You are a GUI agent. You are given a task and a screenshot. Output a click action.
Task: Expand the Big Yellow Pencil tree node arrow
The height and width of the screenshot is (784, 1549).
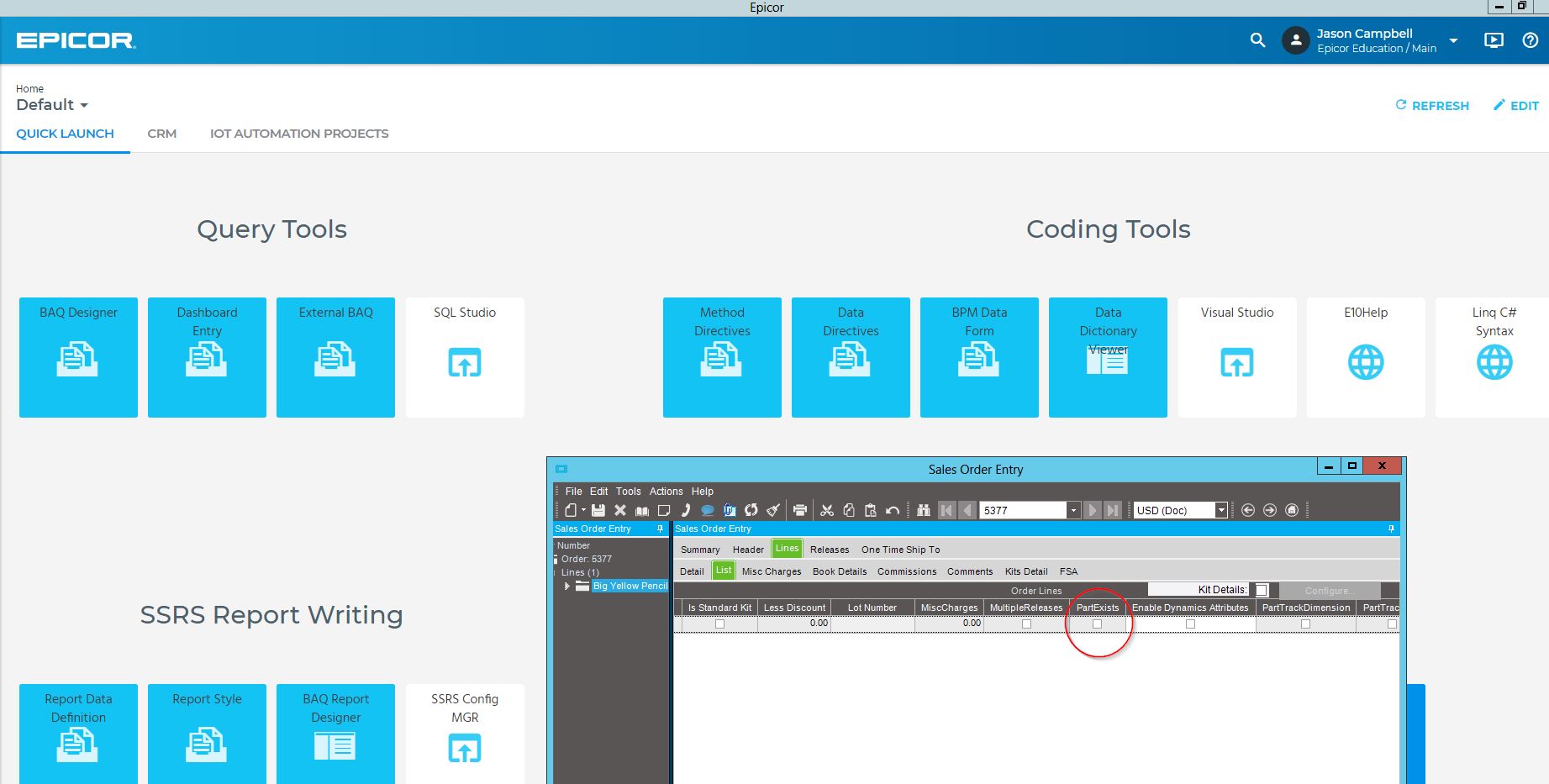pyautogui.click(x=567, y=586)
